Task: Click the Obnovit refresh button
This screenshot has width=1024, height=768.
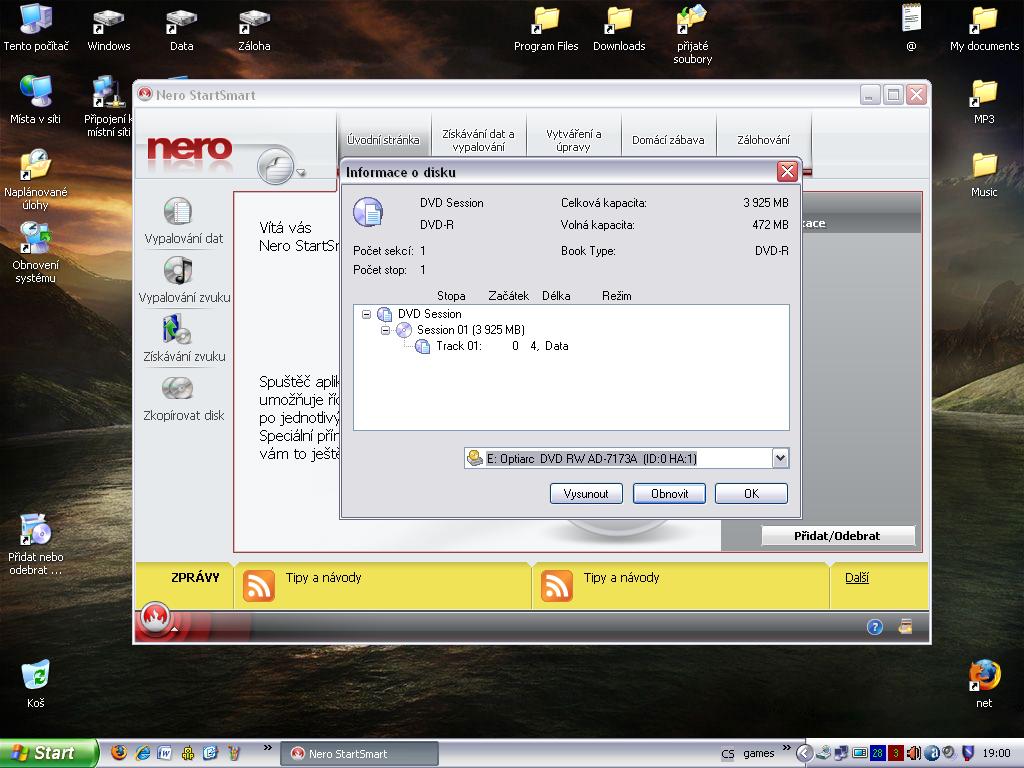Action: tap(669, 494)
